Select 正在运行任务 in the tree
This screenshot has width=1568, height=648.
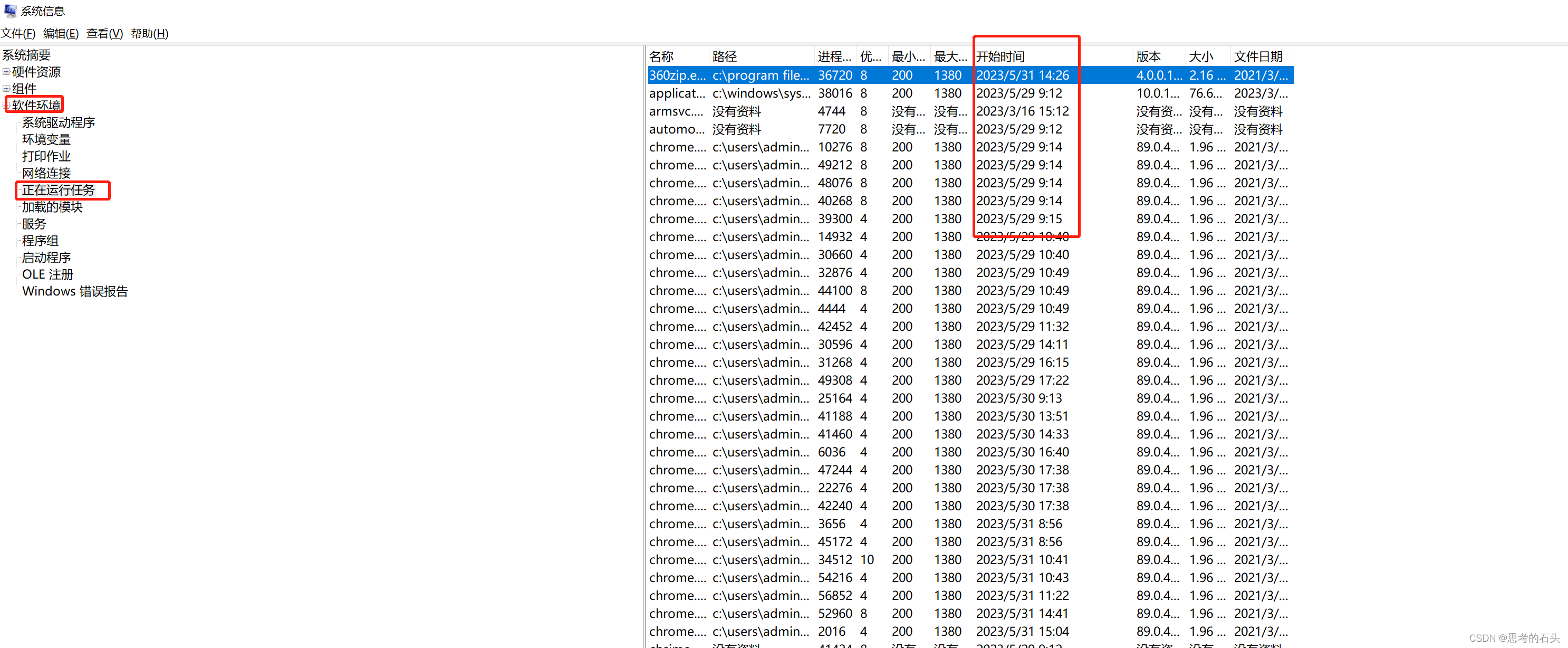(59, 190)
